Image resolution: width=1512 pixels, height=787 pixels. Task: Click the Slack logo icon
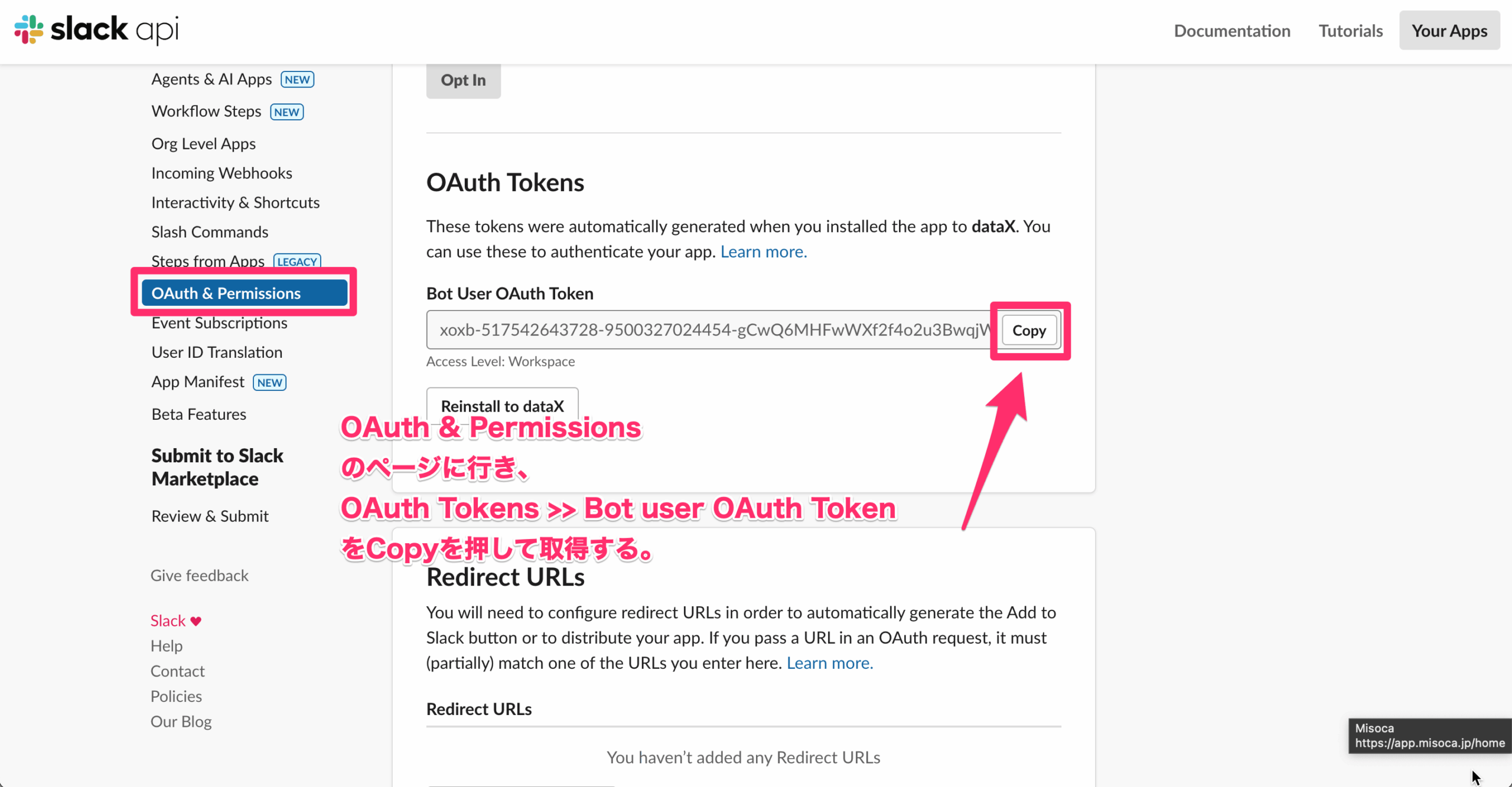29,30
